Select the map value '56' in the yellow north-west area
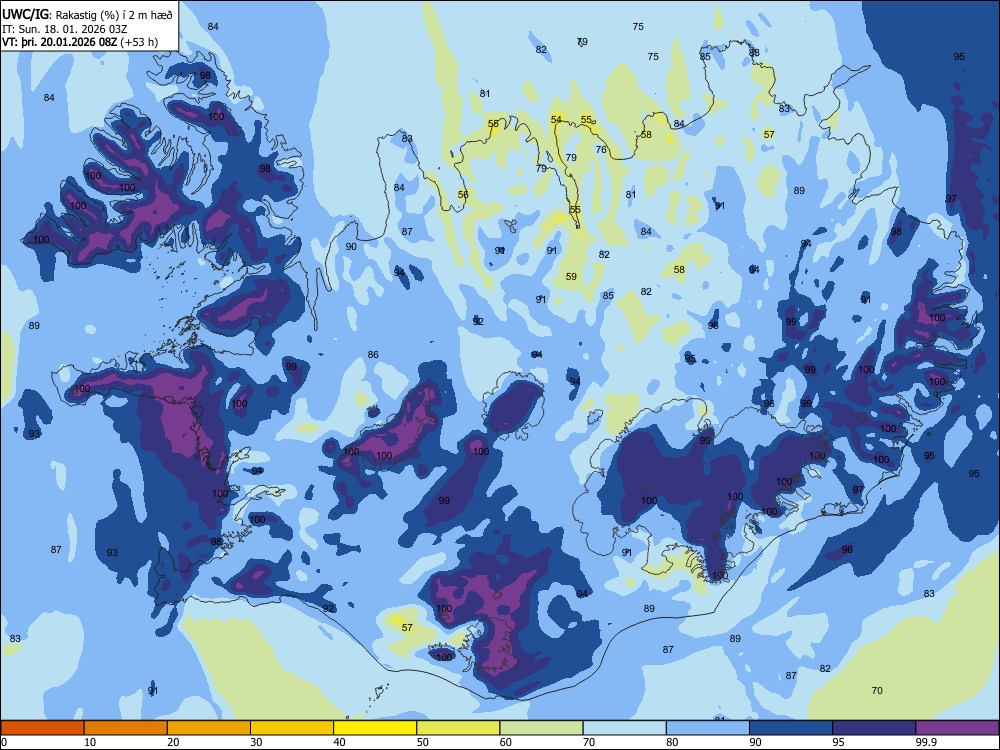 [463, 195]
